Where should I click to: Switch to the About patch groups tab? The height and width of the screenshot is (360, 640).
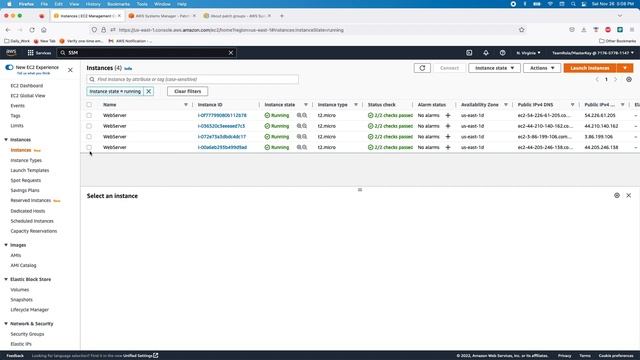point(238,16)
